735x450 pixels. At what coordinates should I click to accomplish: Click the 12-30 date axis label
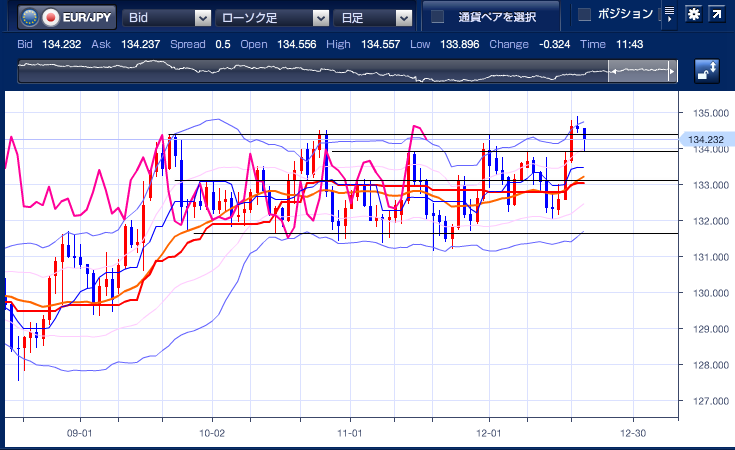pyautogui.click(x=633, y=433)
